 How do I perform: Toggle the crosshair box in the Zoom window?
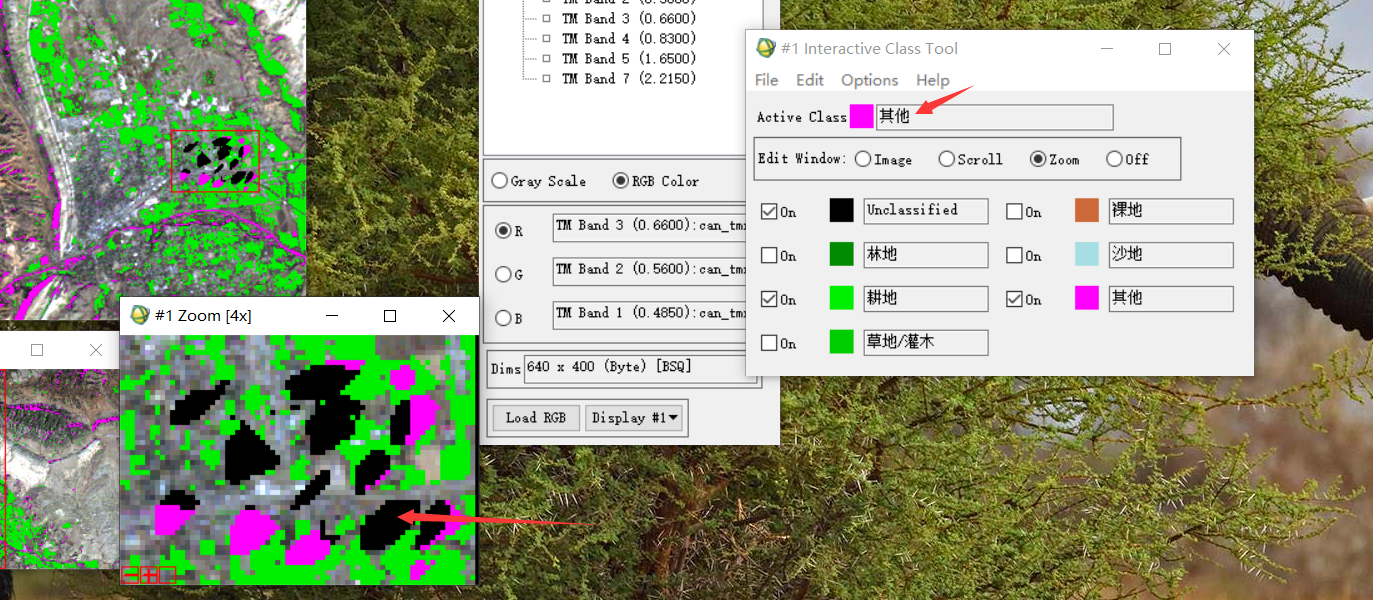(167, 575)
